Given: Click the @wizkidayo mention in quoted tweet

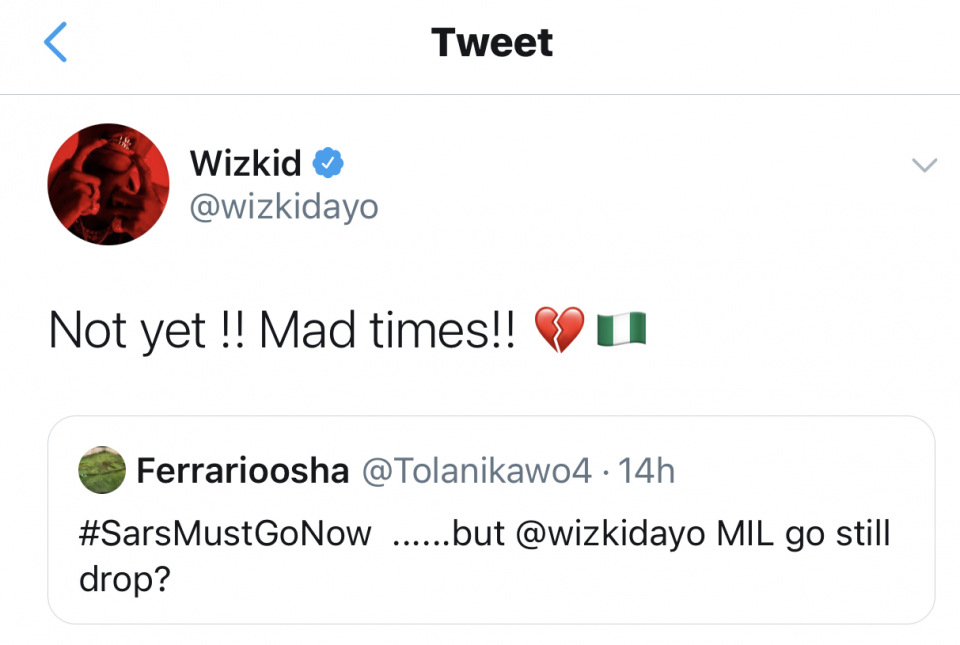Looking at the screenshot, I should coord(610,533).
